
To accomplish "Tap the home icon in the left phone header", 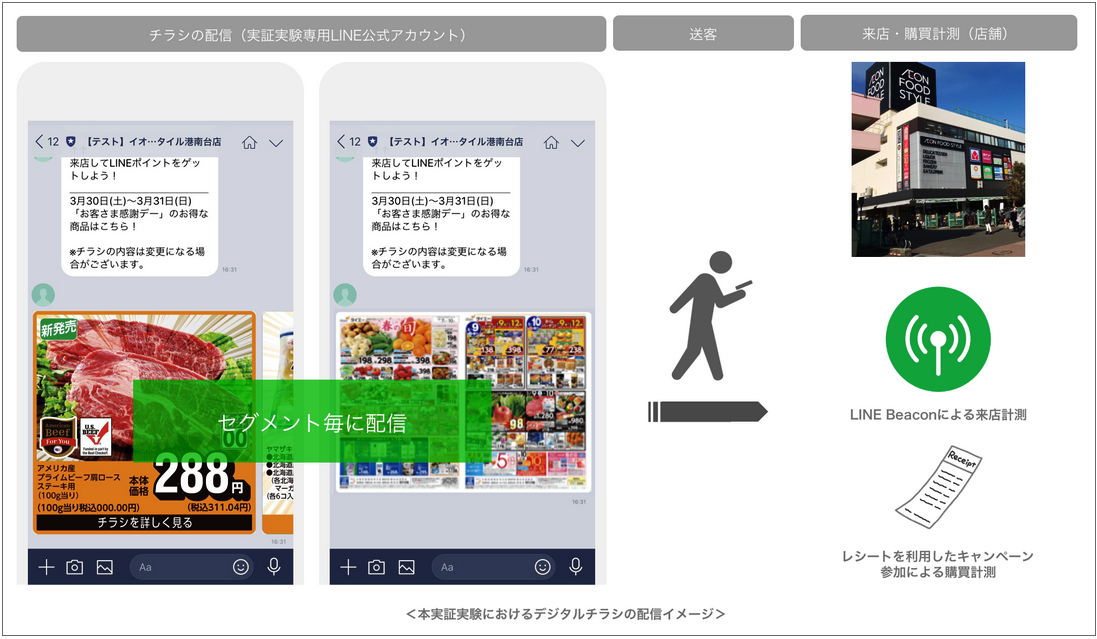I will click(249, 142).
